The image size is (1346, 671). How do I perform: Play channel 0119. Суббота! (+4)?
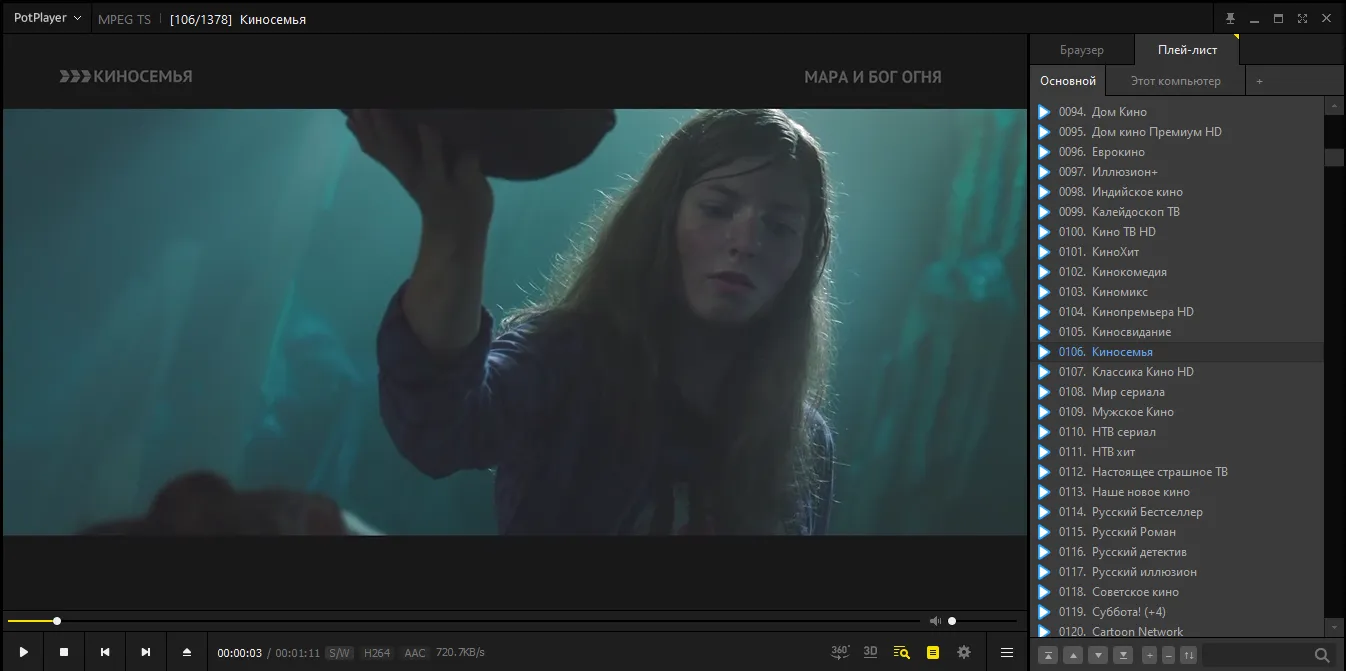click(1176, 612)
